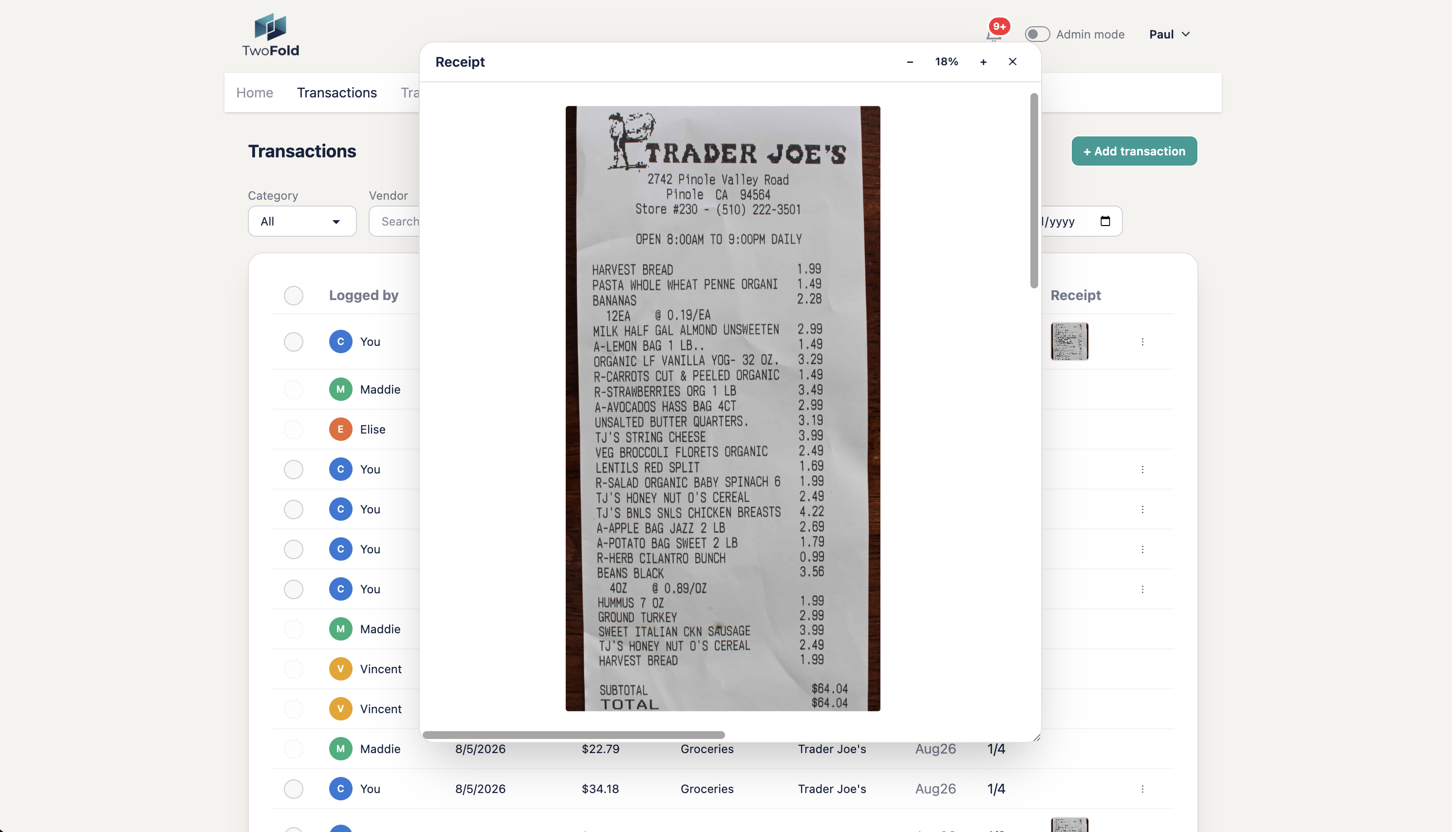1456x832 pixels.
Task: Go to the Home tab
Action: [x=255, y=93]
